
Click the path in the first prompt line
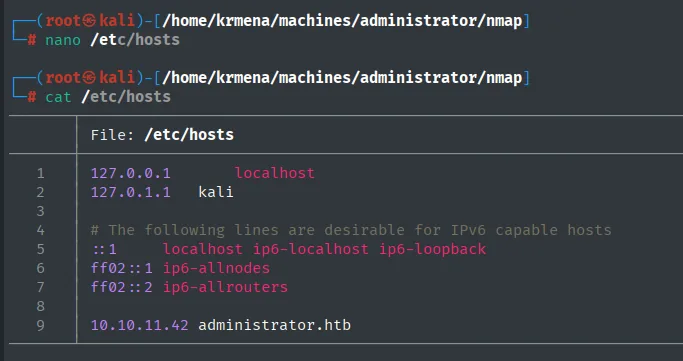click(x=342, y=21)
